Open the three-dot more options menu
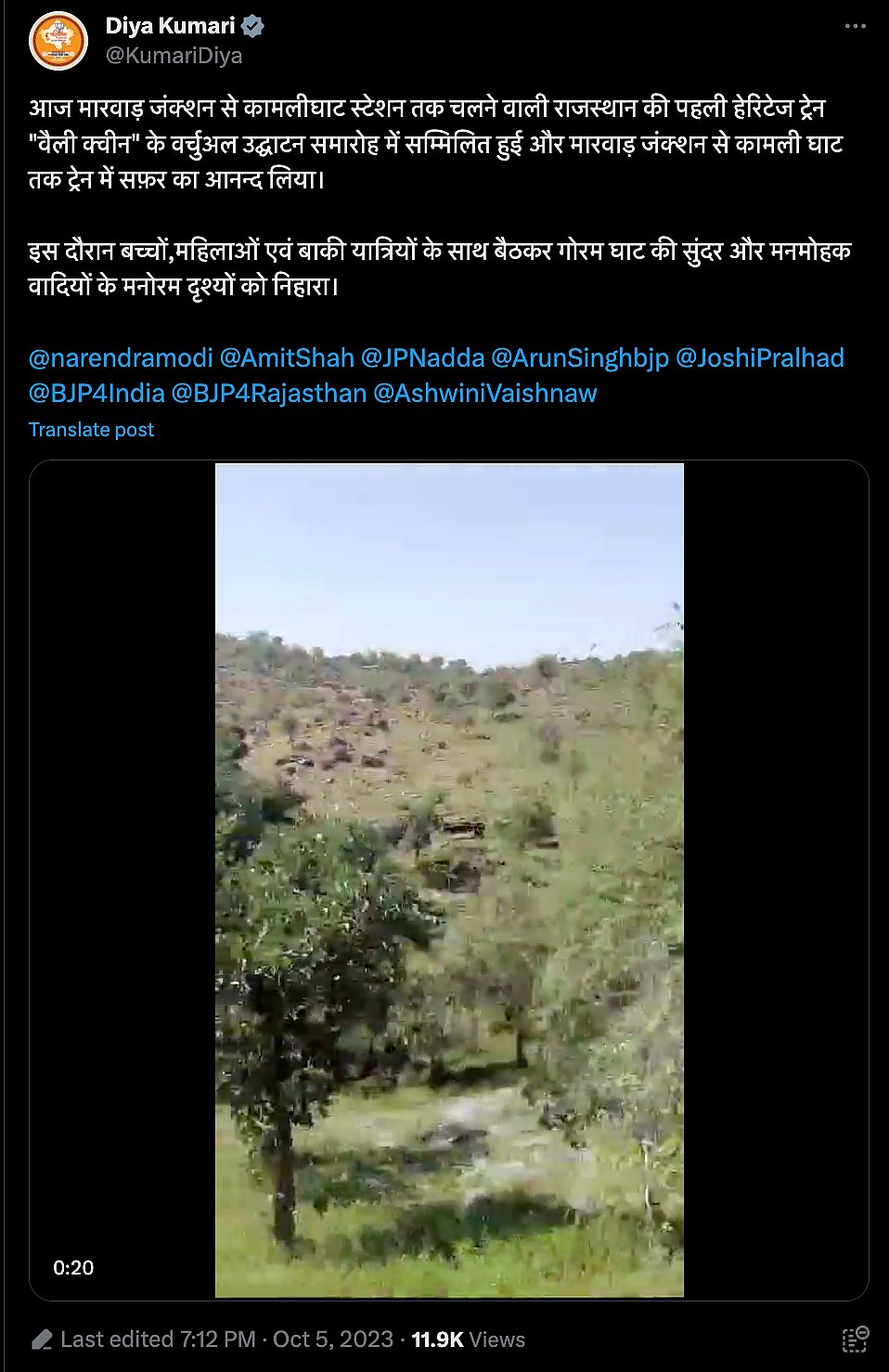This screenshot has width=889, height=1372. point(855,26)
